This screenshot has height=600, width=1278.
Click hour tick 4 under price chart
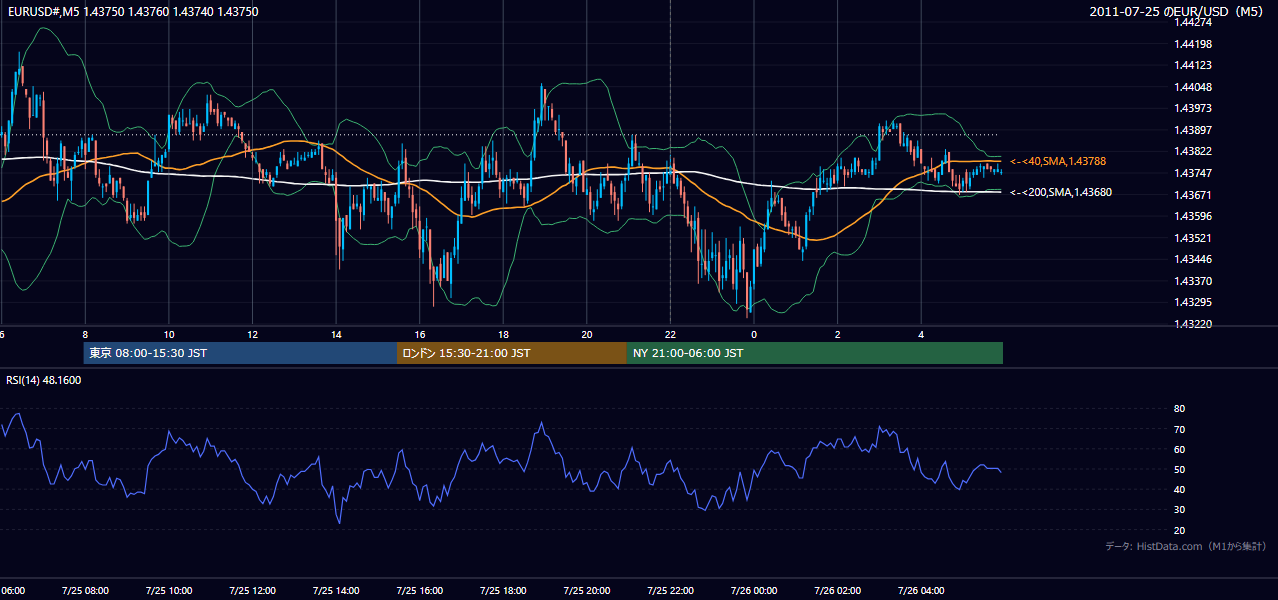pos(921,335)
